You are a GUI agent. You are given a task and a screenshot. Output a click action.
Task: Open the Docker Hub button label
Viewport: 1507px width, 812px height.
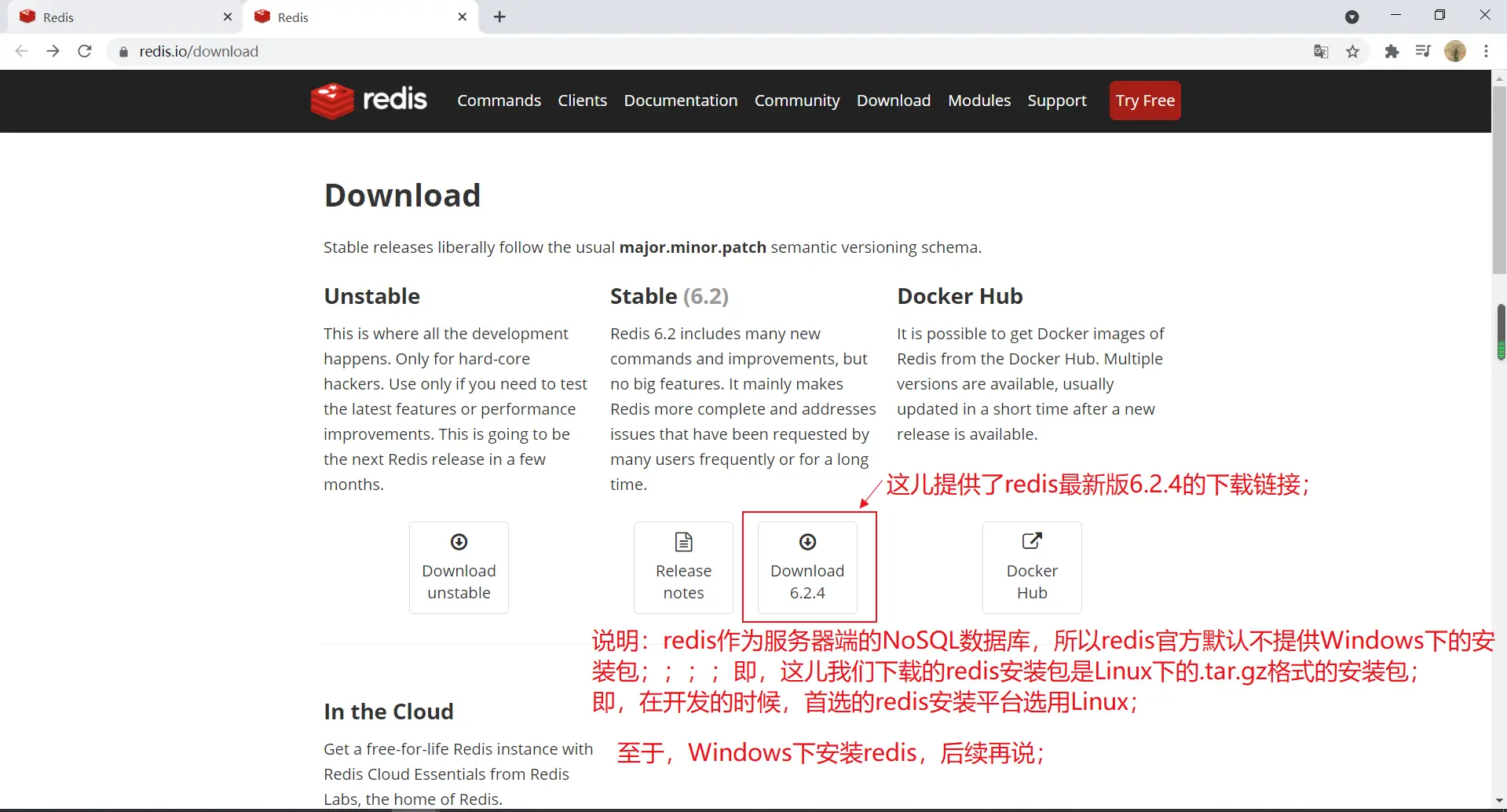[x=1032, y=582]
